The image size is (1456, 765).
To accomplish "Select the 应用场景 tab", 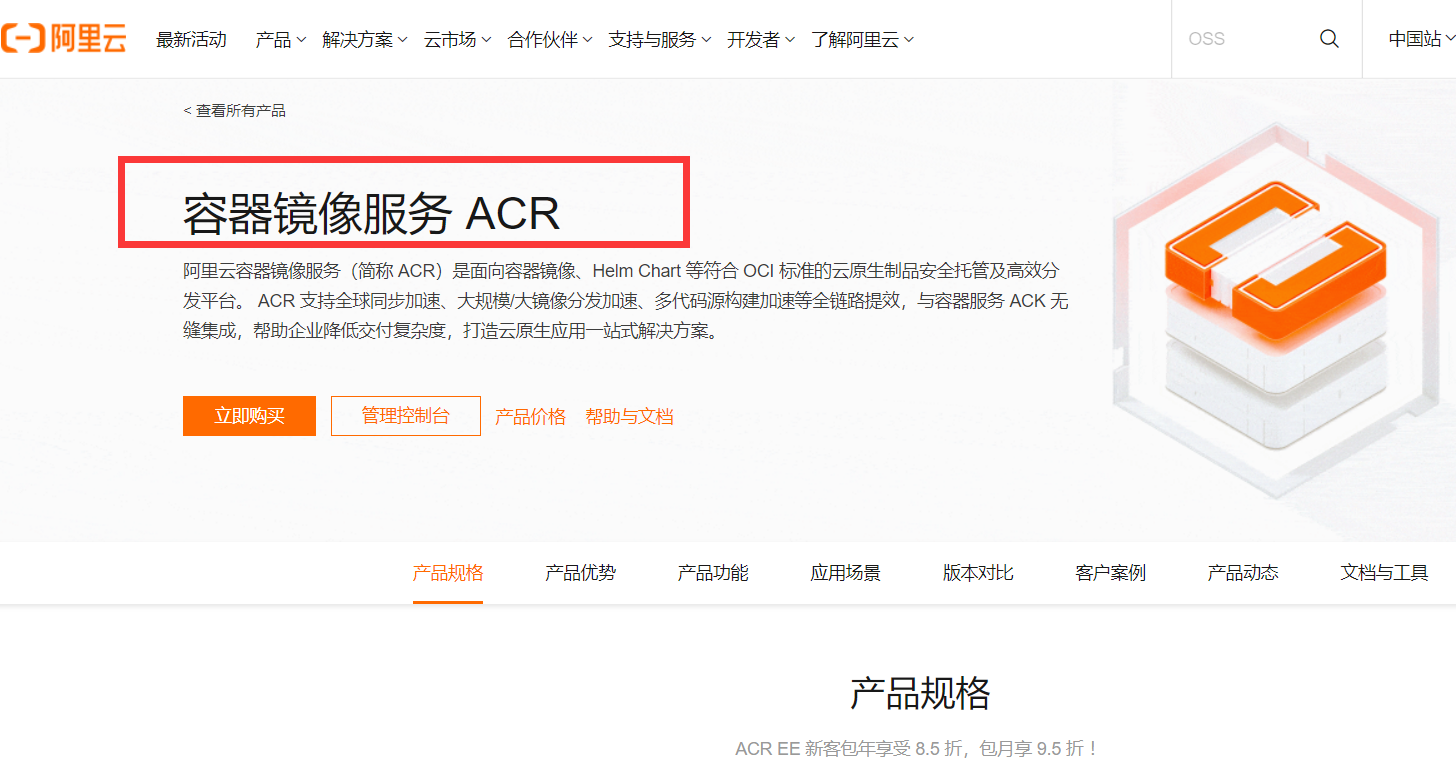I will 846,573.
